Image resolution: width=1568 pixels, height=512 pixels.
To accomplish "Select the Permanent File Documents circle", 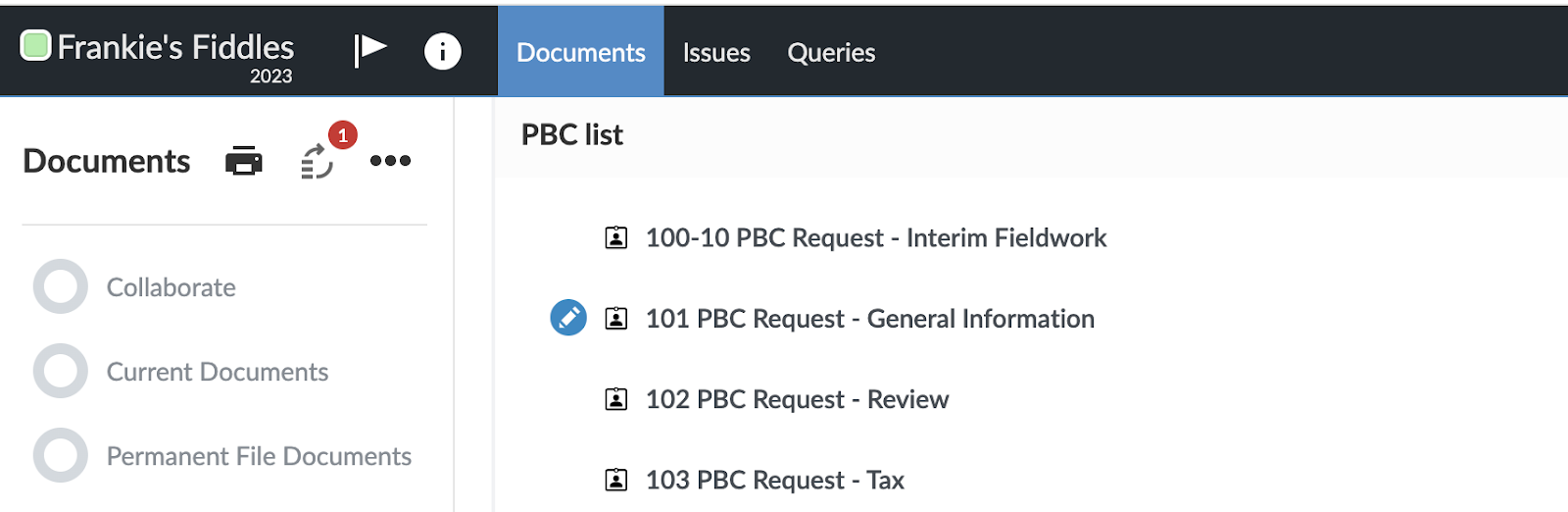I will coord(61,455).
